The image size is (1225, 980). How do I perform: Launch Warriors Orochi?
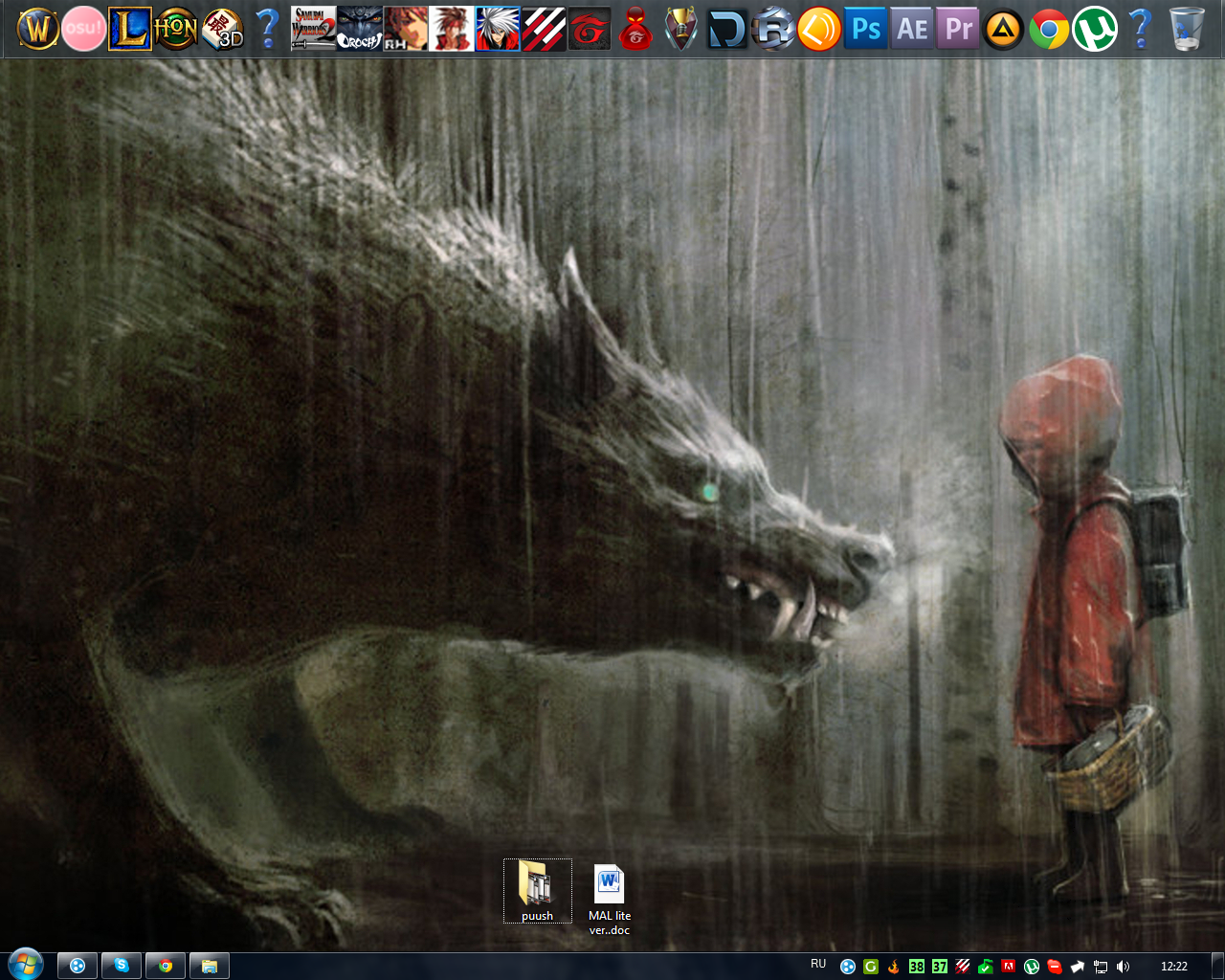click(x=359, y=28)
